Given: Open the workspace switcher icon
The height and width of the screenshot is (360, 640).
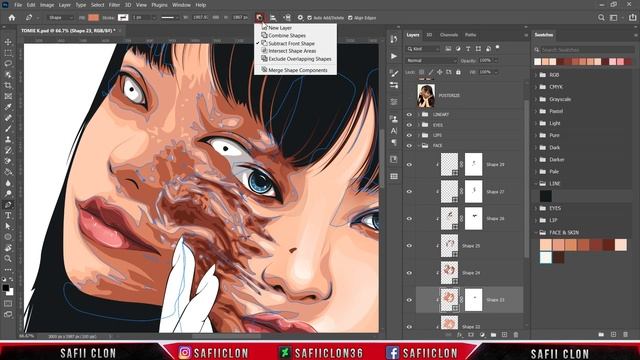Looking at the screenshot, I should (613, 18).
